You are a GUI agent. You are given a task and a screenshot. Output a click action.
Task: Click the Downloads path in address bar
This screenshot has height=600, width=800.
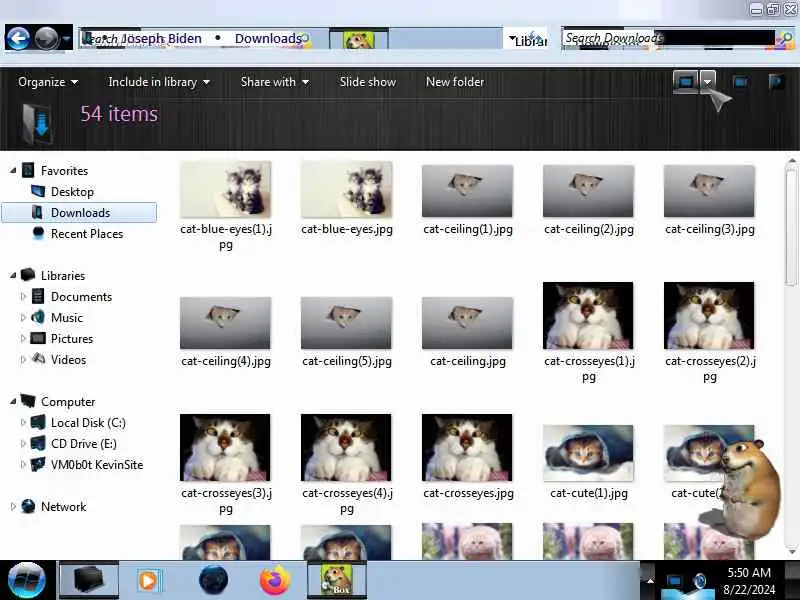coord(267,39)
